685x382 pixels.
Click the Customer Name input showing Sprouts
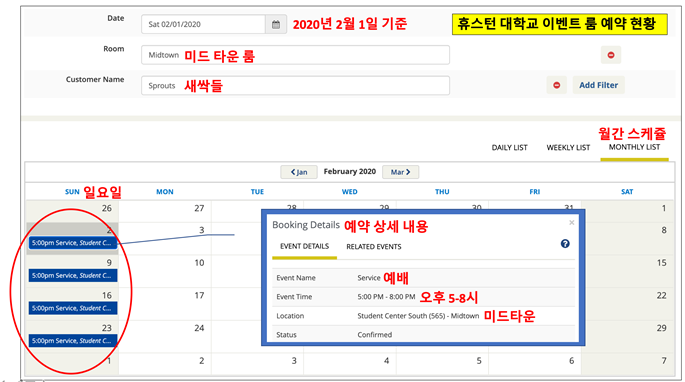point(295,86)
